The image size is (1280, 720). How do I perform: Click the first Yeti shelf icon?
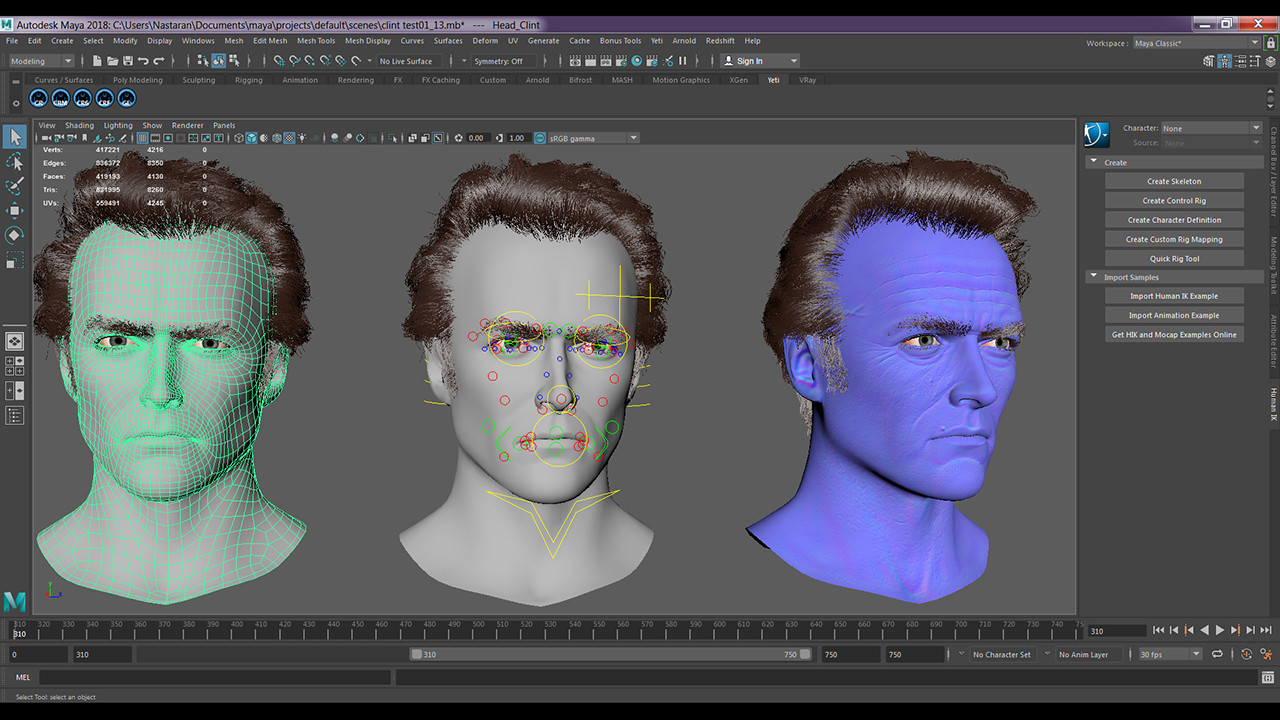38,99
